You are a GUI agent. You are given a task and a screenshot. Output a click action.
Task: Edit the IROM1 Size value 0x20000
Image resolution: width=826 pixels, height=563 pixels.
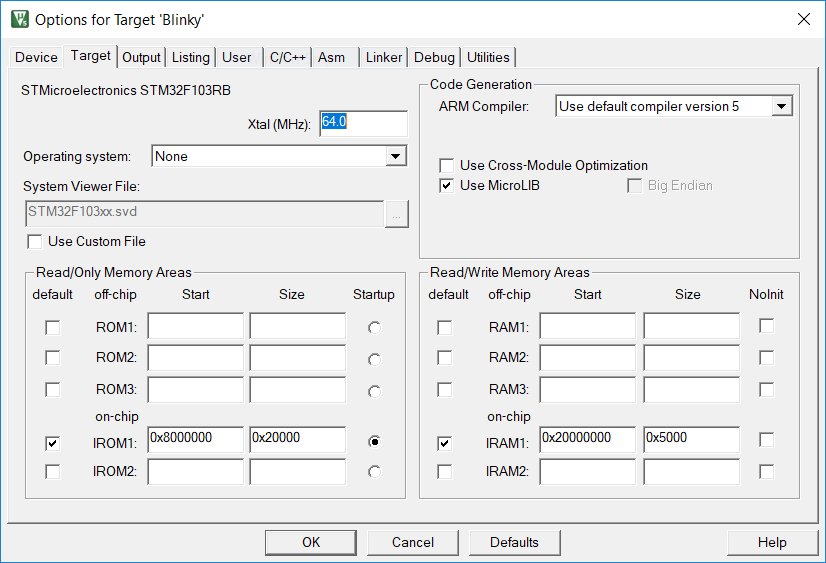pyautogui.click(x=298, y=439)
